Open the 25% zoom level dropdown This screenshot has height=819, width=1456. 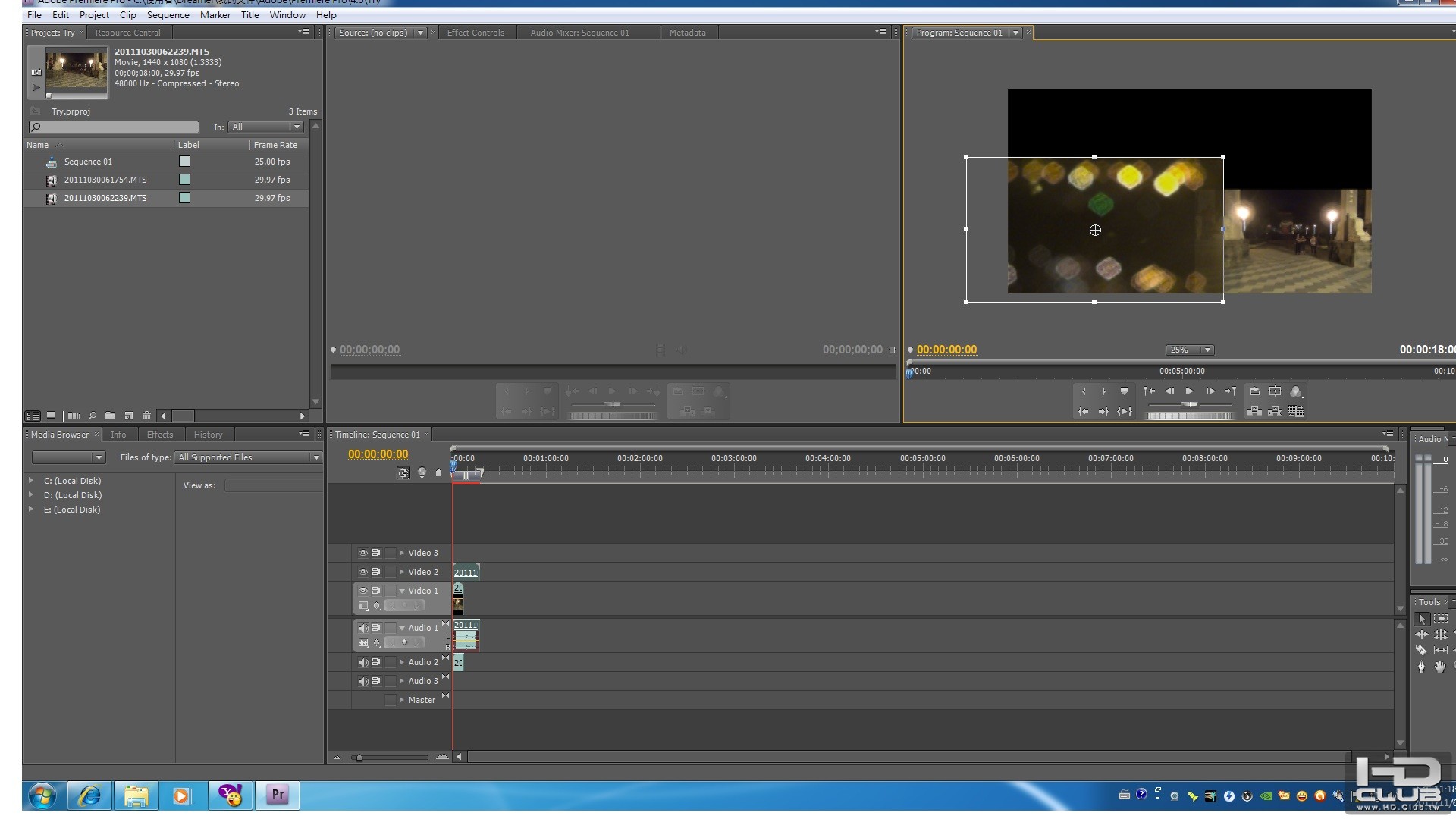[x=1189, y=350]
